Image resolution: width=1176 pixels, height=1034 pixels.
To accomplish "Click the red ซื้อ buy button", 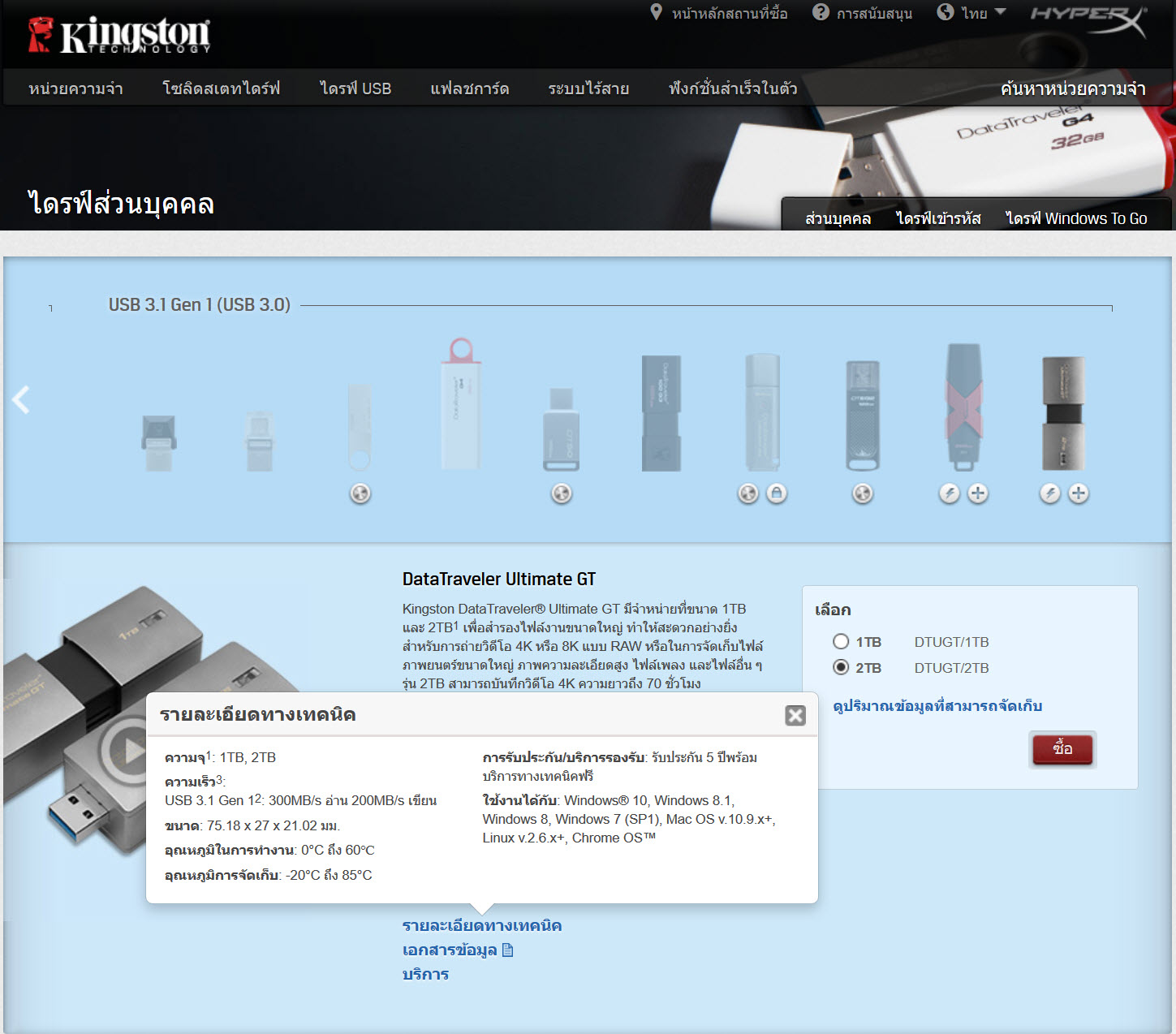I will 1062,749.
